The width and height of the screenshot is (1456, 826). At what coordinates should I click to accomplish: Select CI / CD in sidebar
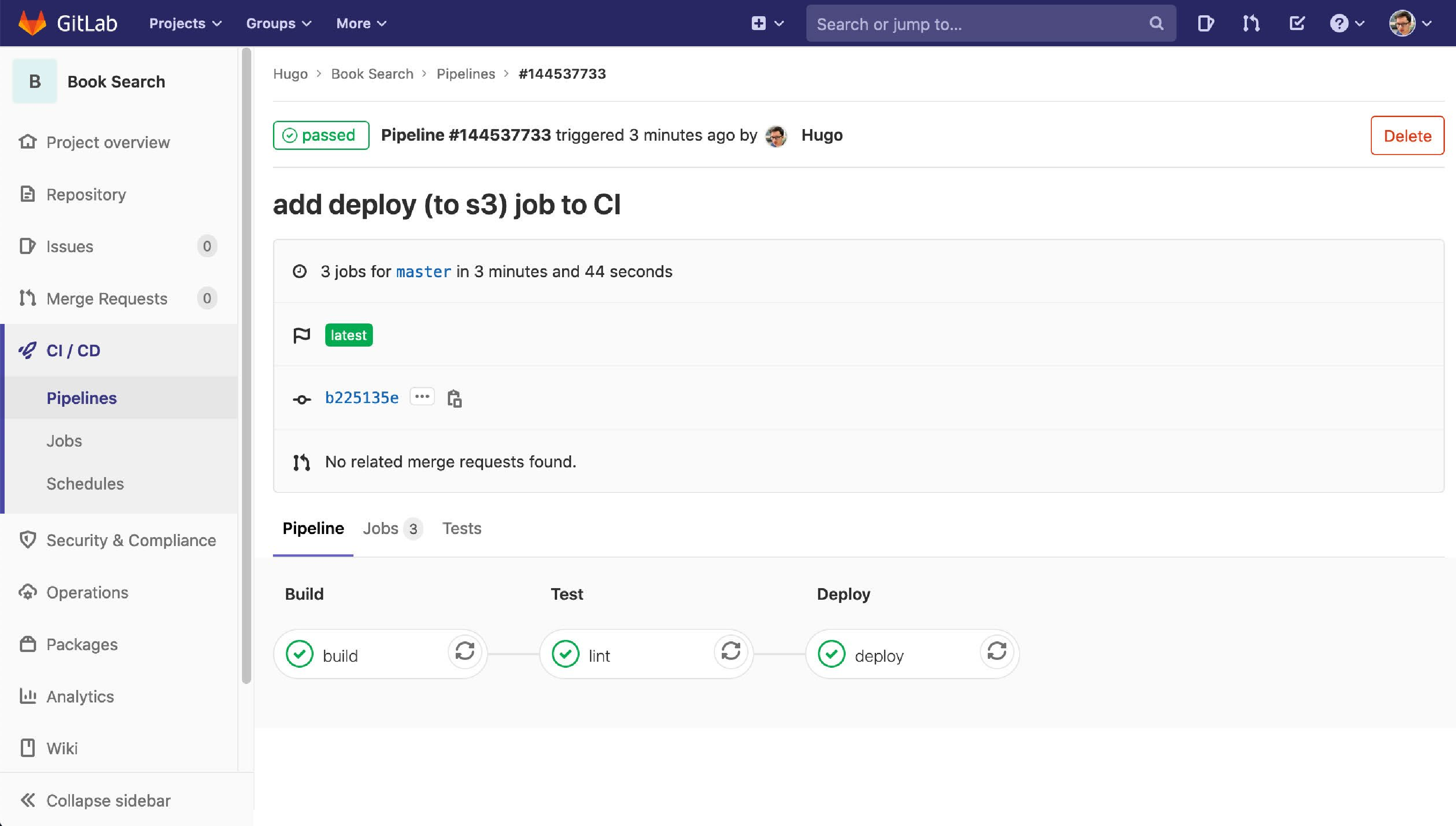[73, 350]
